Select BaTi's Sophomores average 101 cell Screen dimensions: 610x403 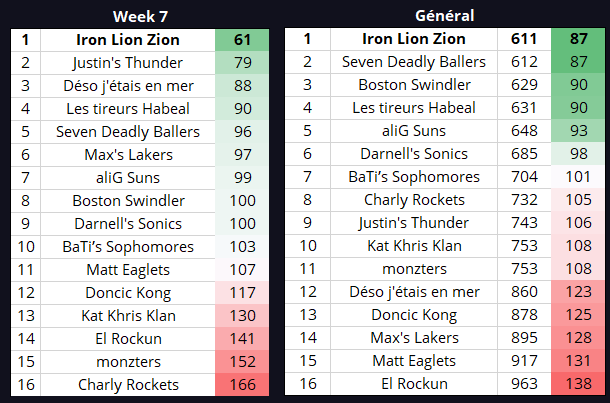click(x=578, y=177)
